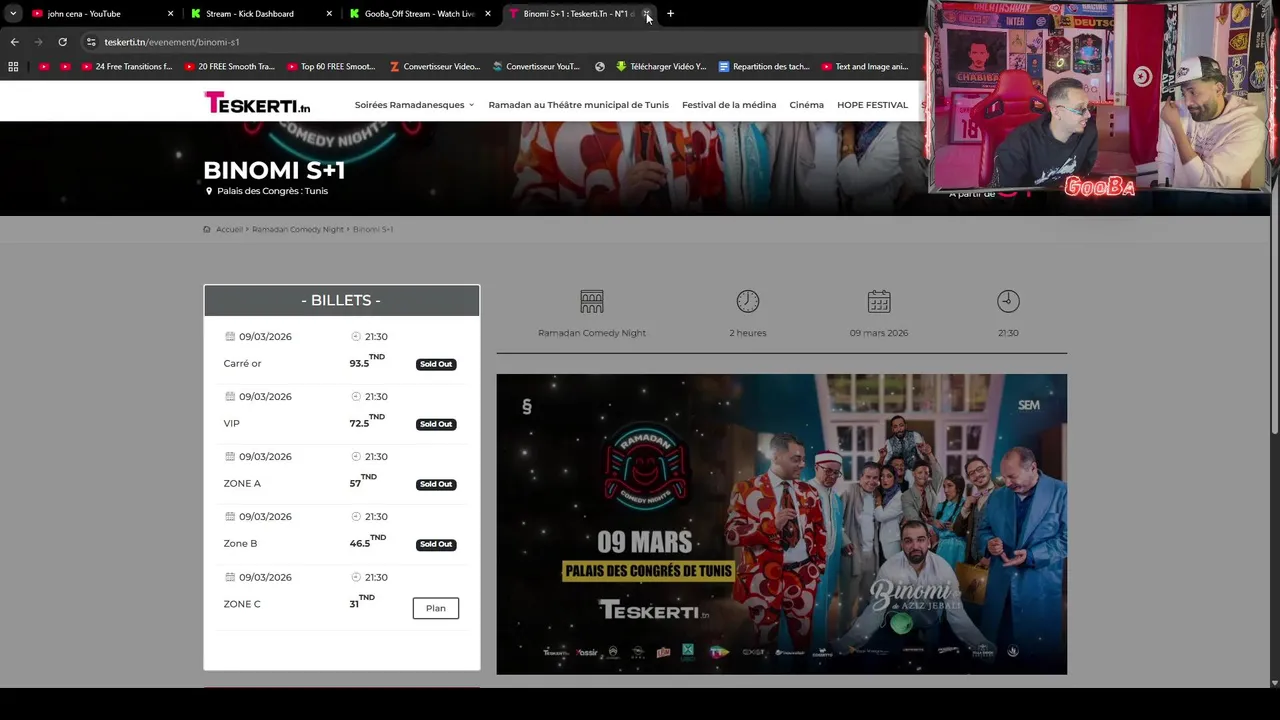This screenshot has height=720, width=1280.
Task: Click the Teskerti.tn logo
Action: coord(258,103)
